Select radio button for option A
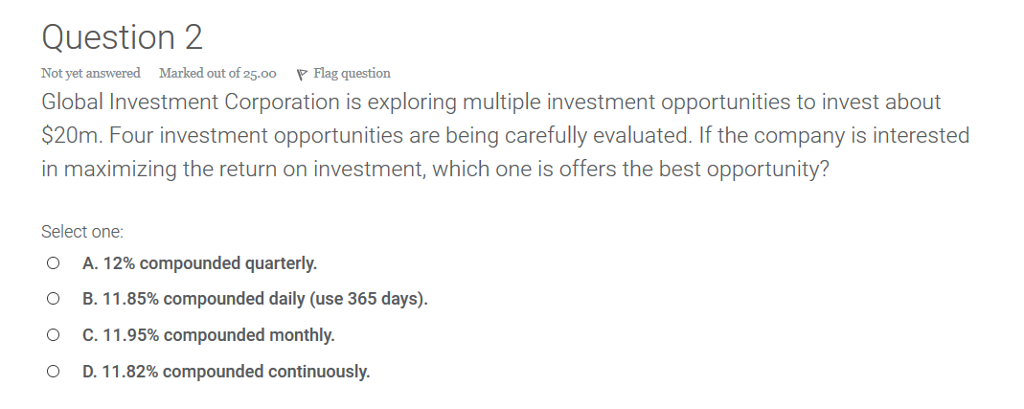Image resolution: width=1024 pixels, height=409 pixels. click(x=53, y=263)
